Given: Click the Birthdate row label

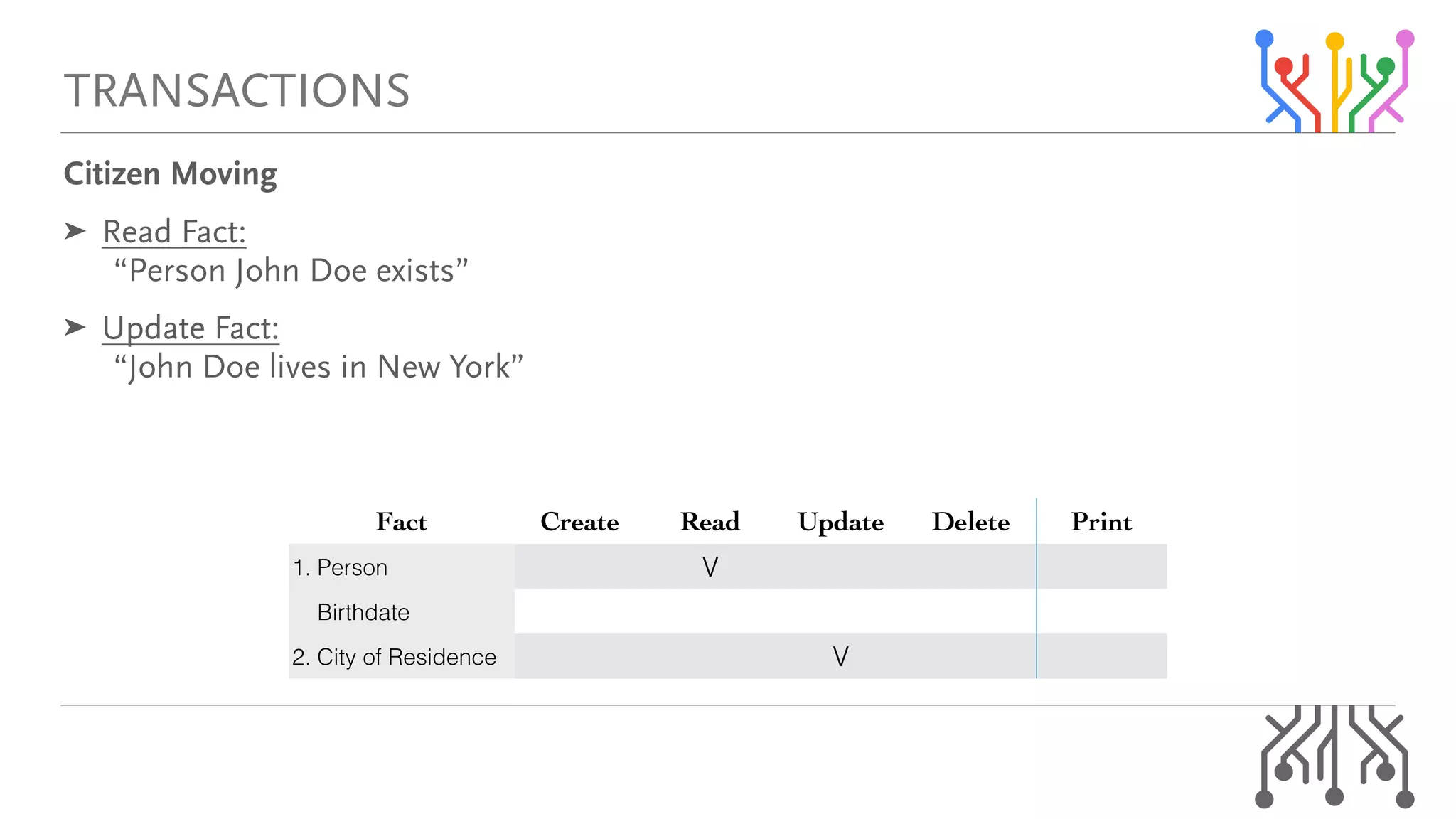Looking at the screenshot, I should [x=363, y=612].
